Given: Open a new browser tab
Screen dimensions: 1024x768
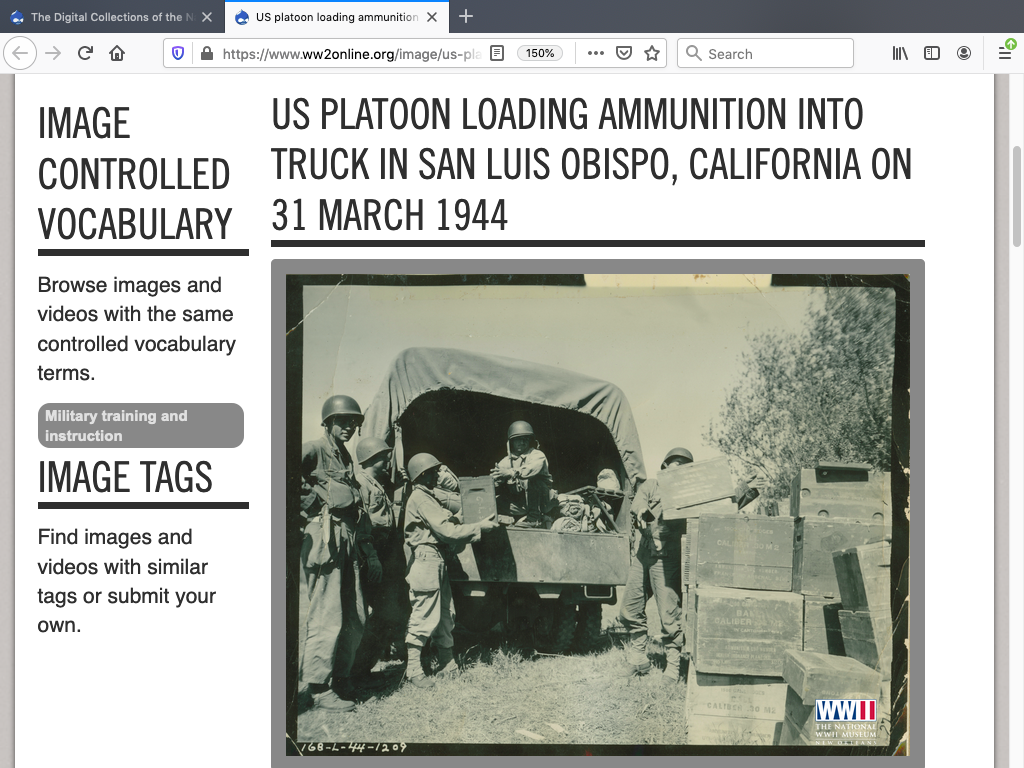Looking at the screenshot, I should click(x=466, y=17).
